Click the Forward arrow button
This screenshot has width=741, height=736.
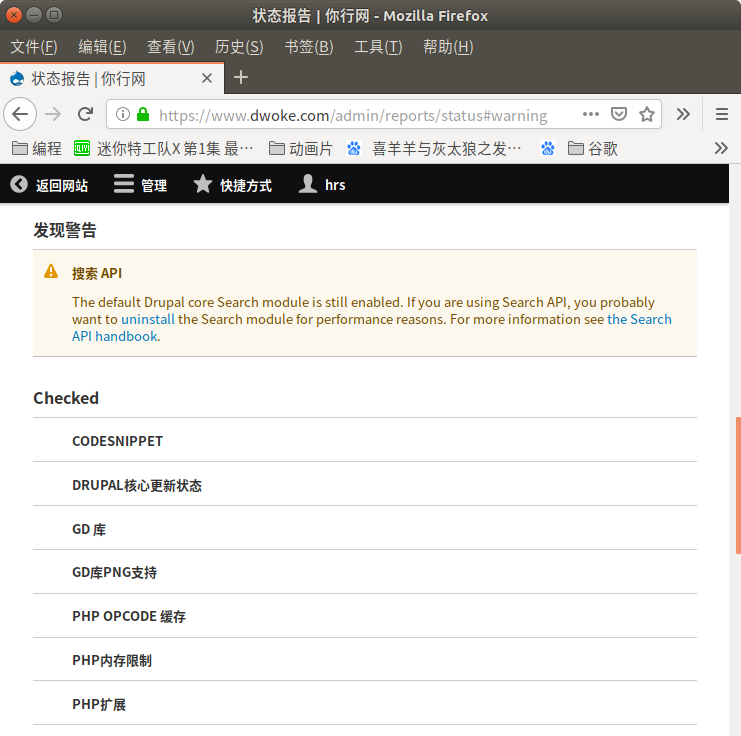53,114
